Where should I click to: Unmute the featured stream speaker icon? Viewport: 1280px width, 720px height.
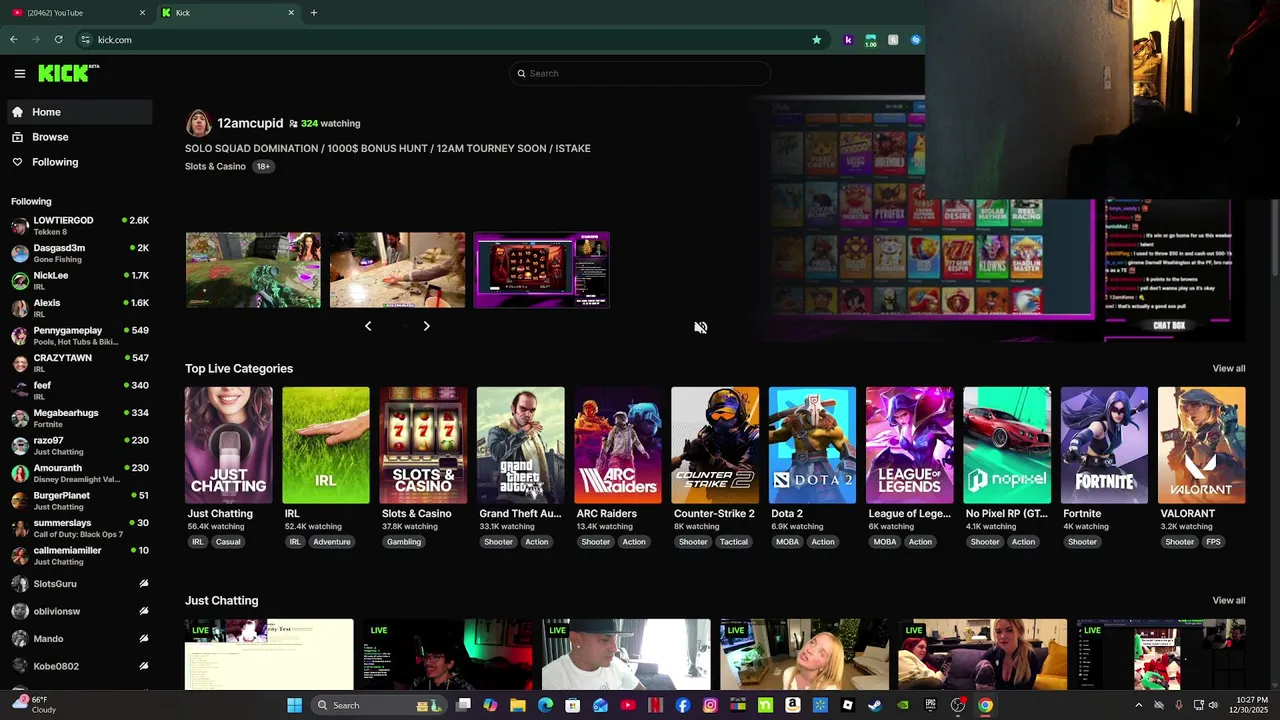pyautogui.click(x=701, y=328)
